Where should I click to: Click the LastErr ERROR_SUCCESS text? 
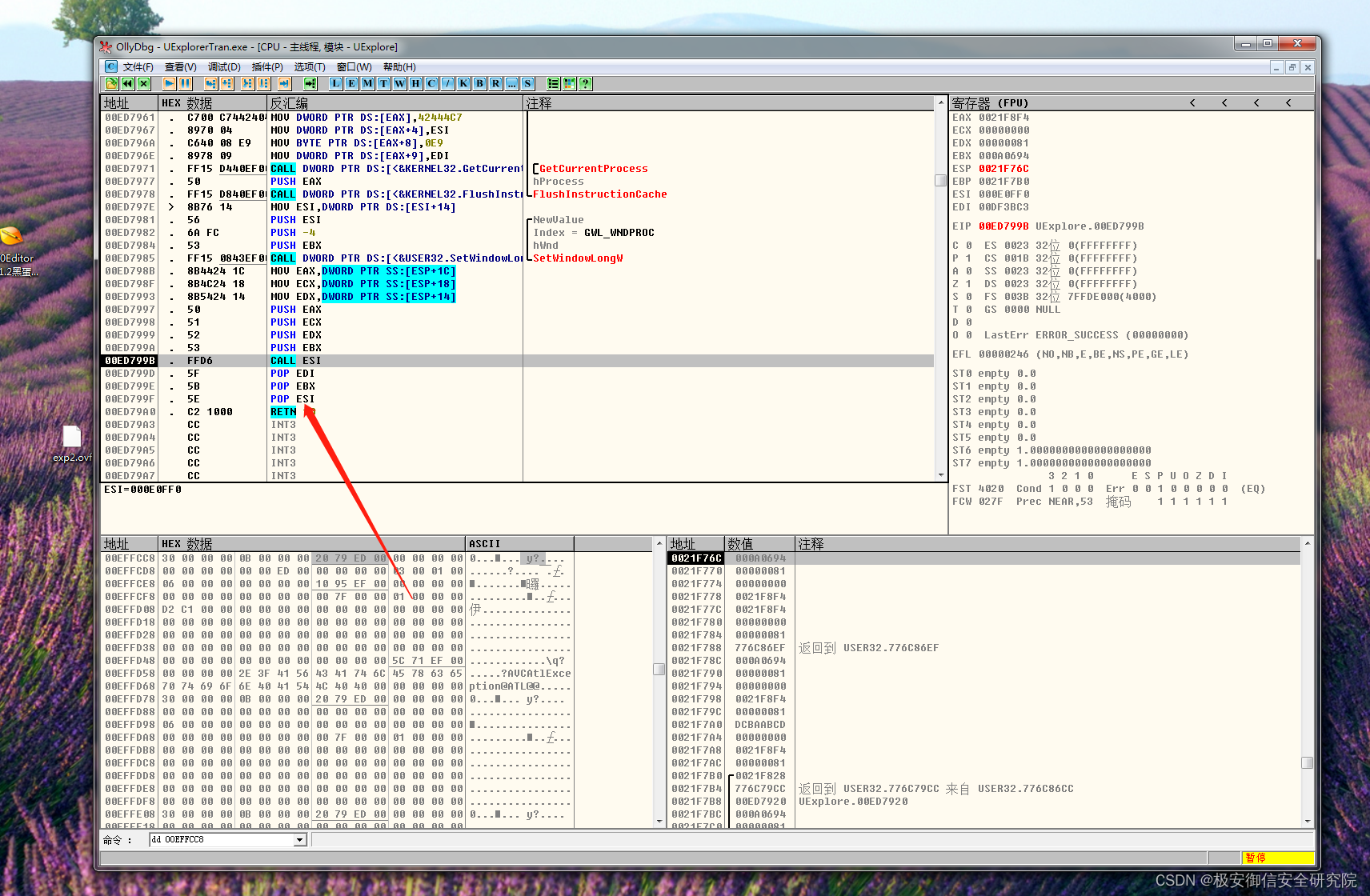(1087, 335)
